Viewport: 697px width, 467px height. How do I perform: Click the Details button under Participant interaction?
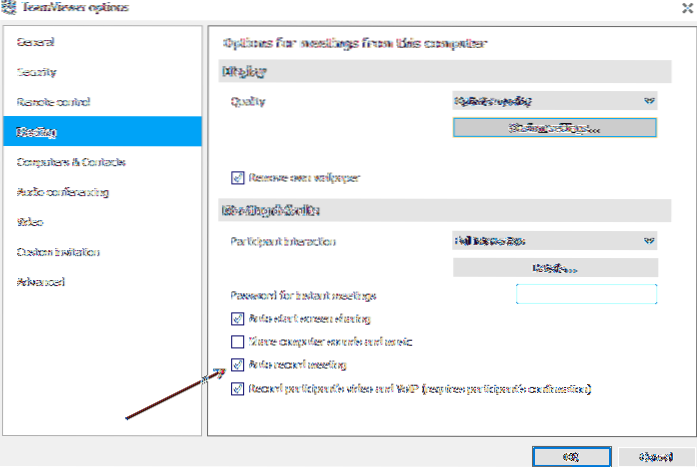pyautogui.click(x=555, y=268)
